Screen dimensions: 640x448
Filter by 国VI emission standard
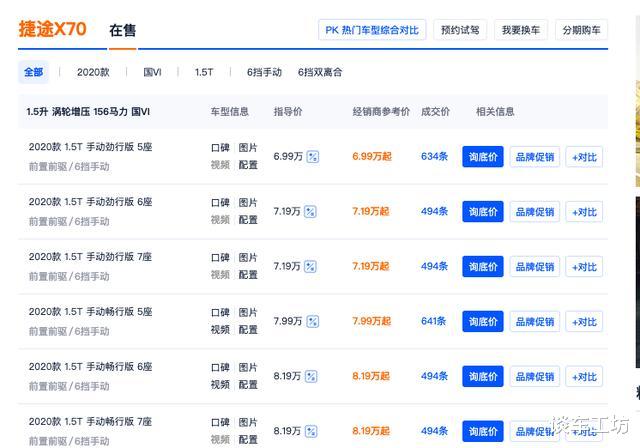pyautogui.click(x=152, y=72)
